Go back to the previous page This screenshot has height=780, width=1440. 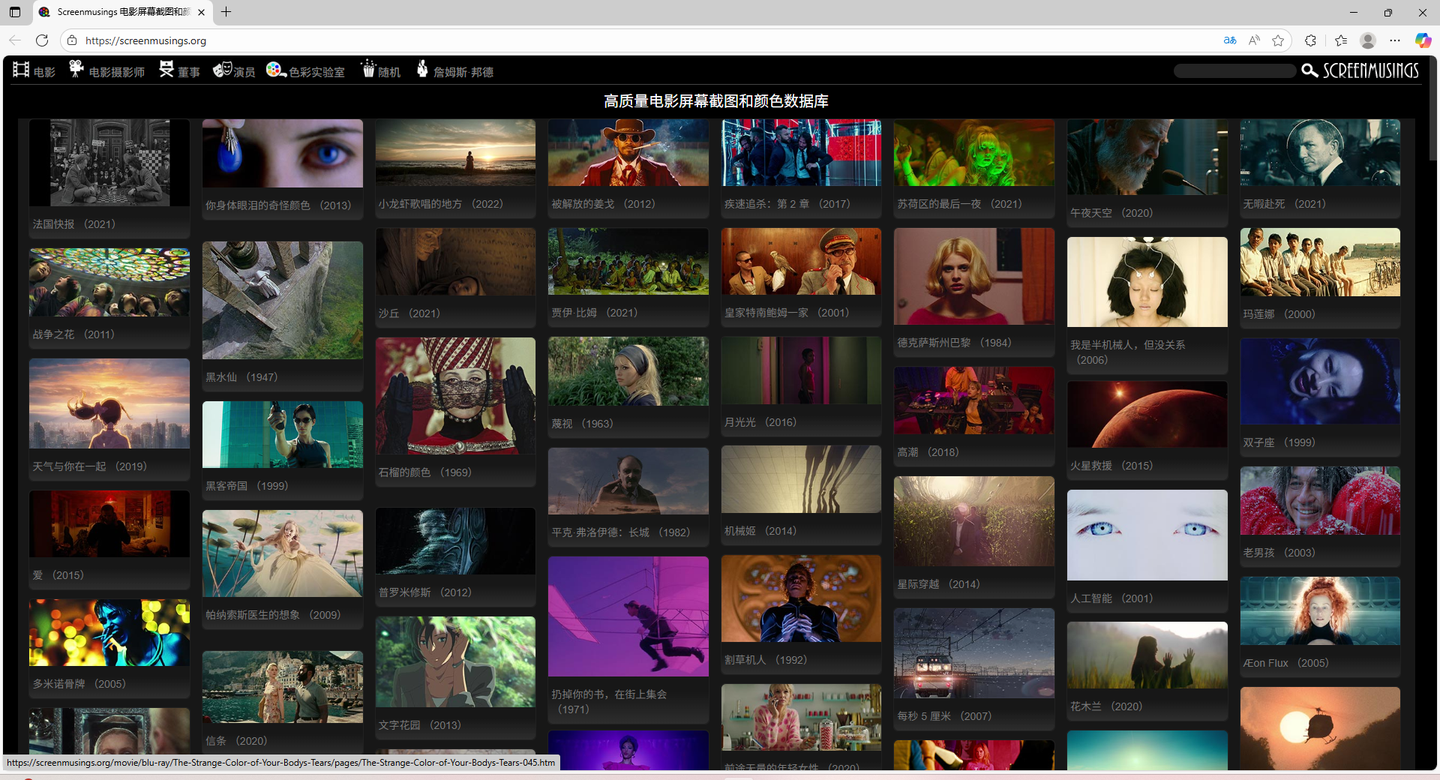[x=15, y=40]
